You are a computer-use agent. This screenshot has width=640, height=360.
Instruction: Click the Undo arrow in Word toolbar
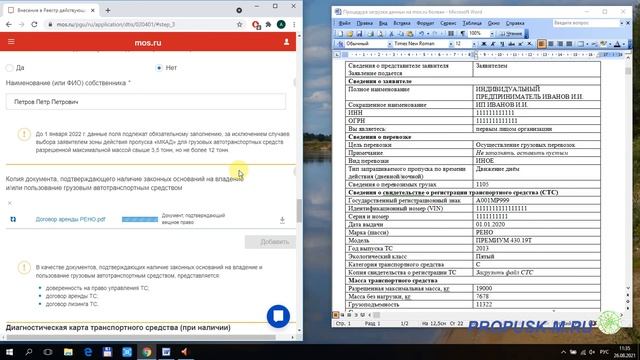(x=421, y=33)
